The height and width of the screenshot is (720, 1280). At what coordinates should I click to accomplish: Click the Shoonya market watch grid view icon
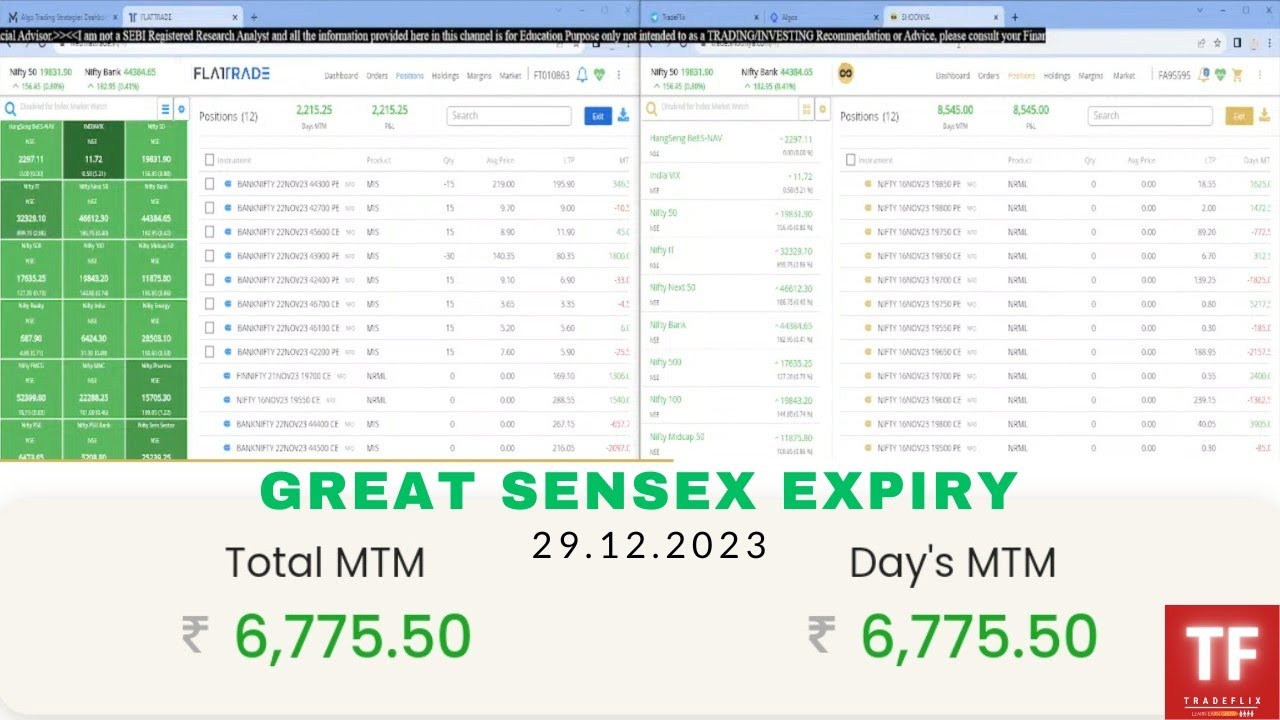point(808,109)
